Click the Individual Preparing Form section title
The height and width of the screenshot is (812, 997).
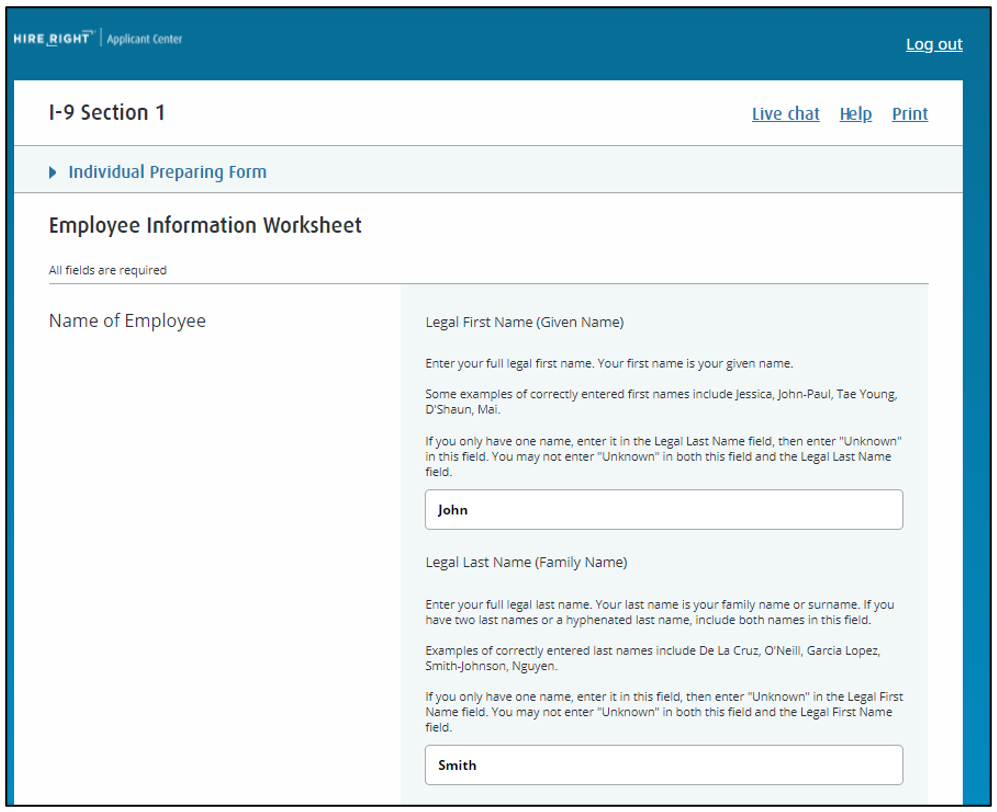click(167, 172)
